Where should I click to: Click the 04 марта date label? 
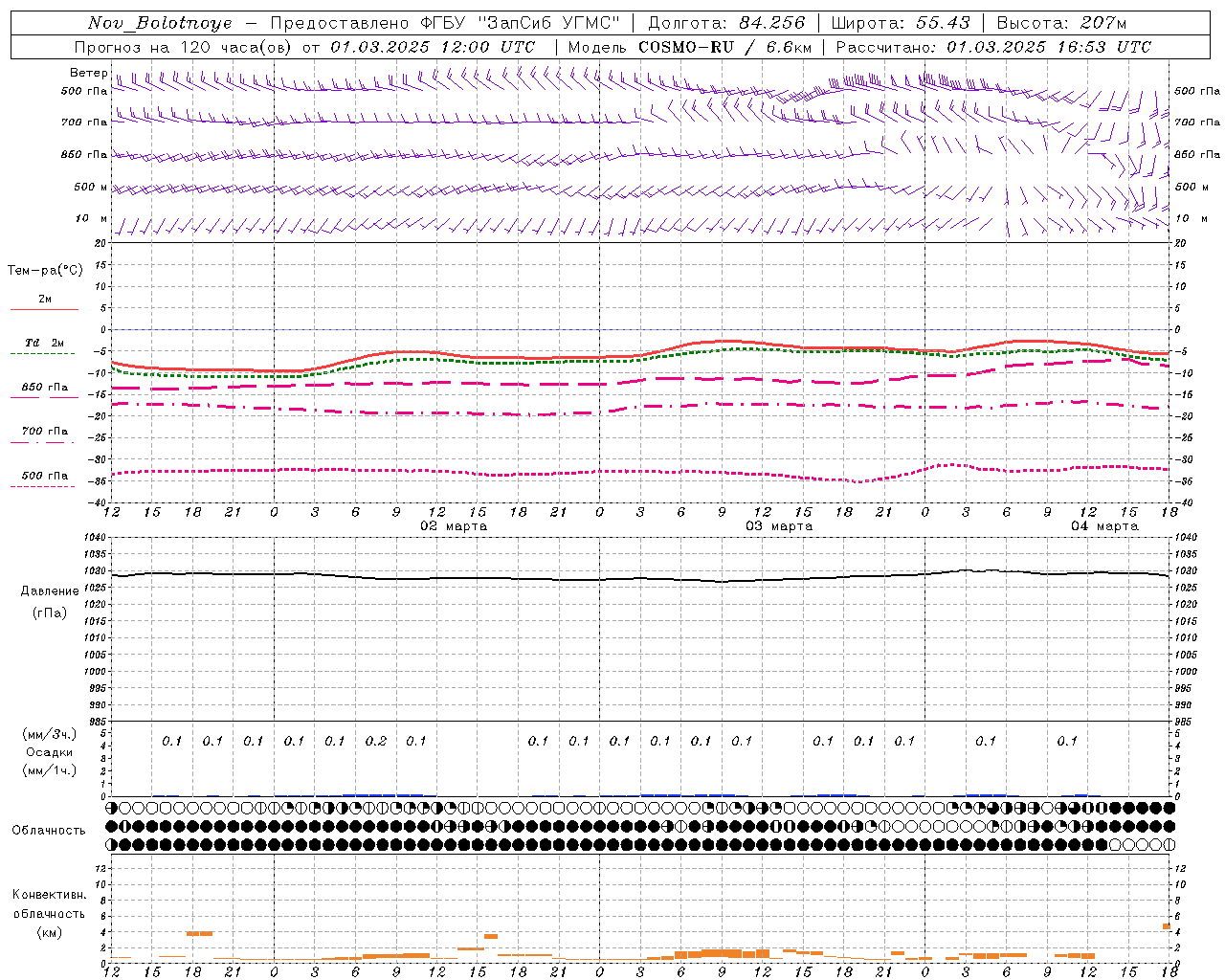pyautogui.click(x=1104, y=526)
